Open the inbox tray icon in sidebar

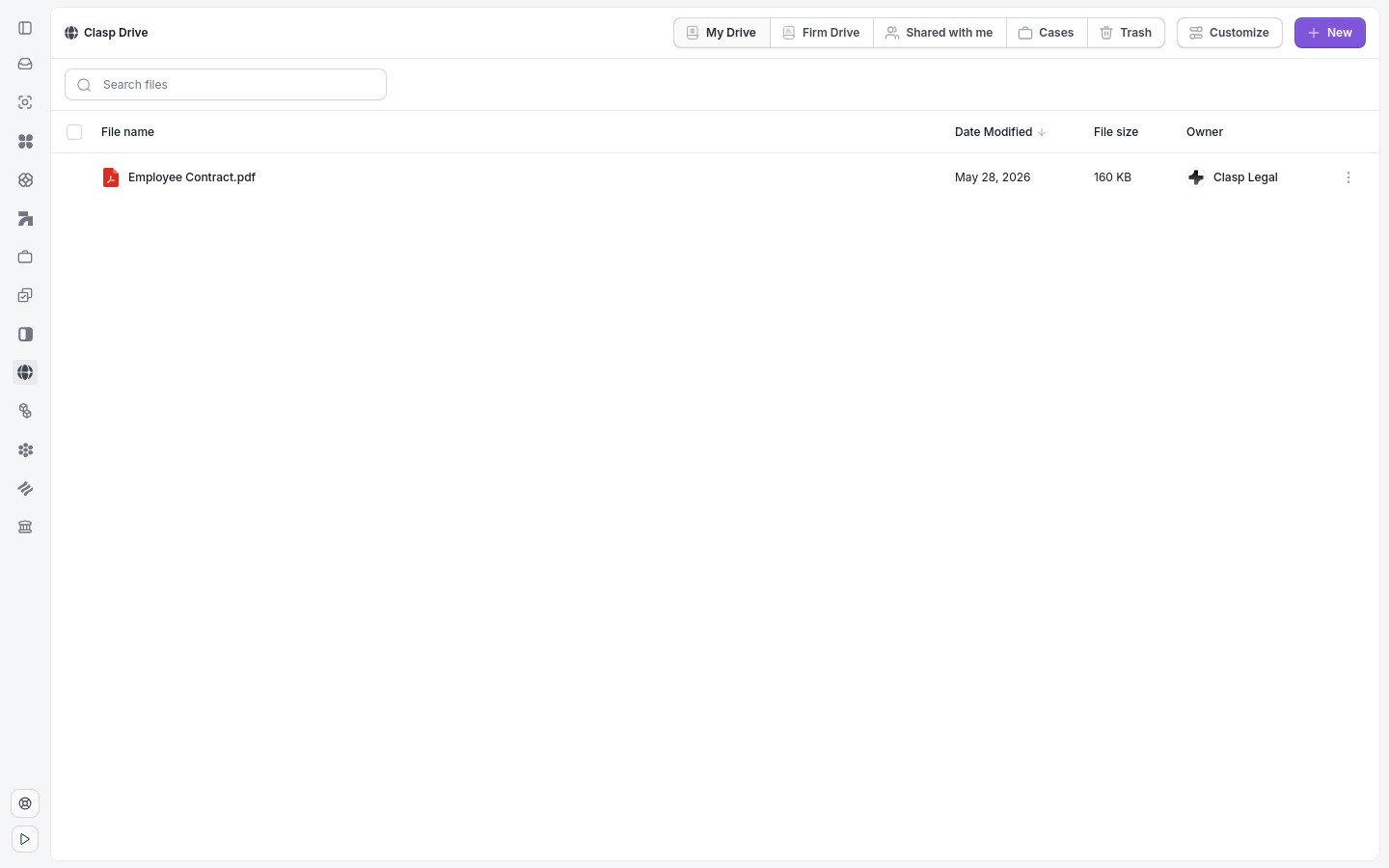tap(25, 64)
